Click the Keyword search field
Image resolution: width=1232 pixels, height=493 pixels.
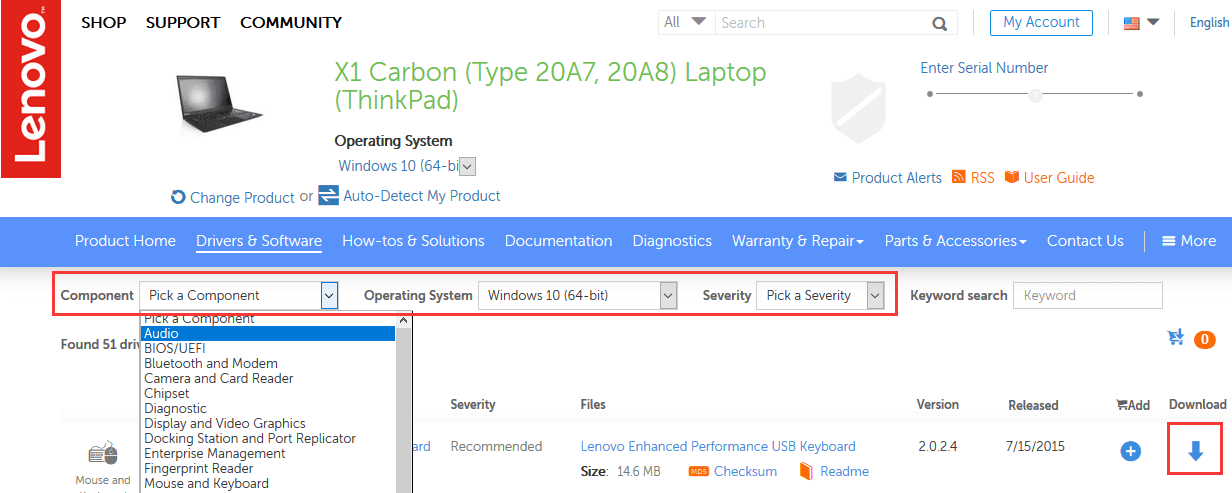click(x=1088, y=295)
